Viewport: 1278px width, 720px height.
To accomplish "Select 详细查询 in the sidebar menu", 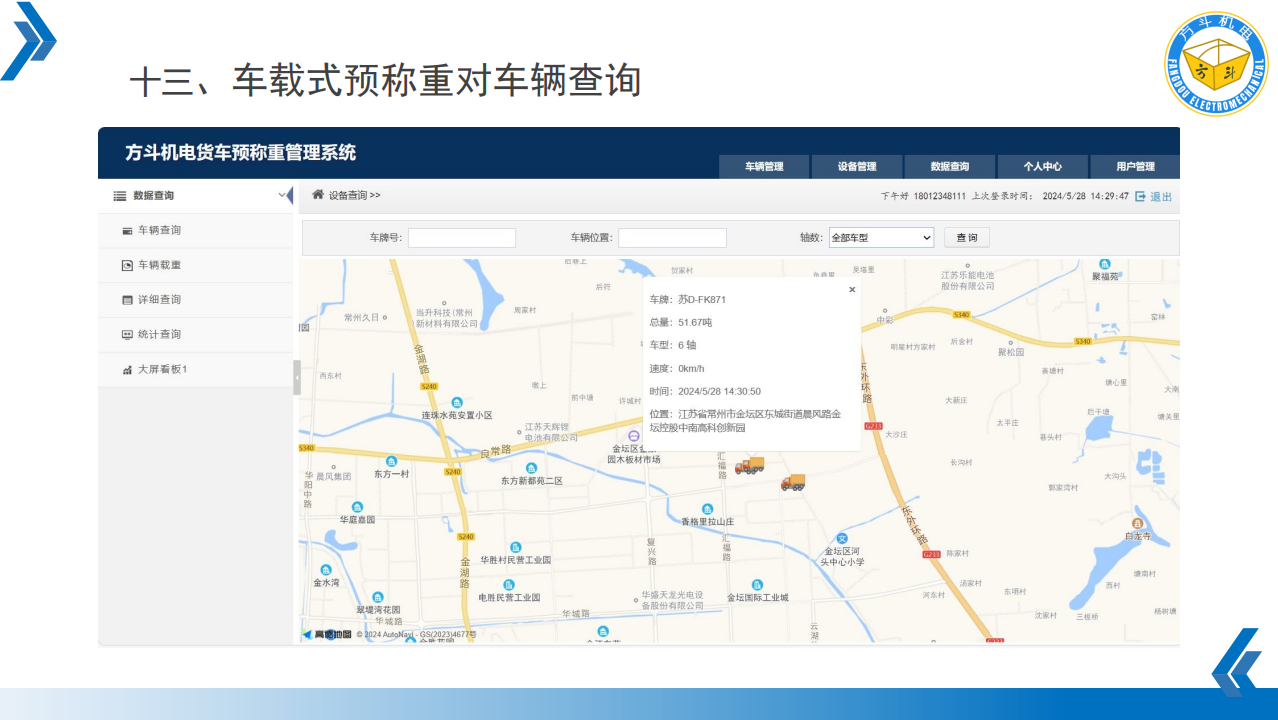I will coord(159,300).
